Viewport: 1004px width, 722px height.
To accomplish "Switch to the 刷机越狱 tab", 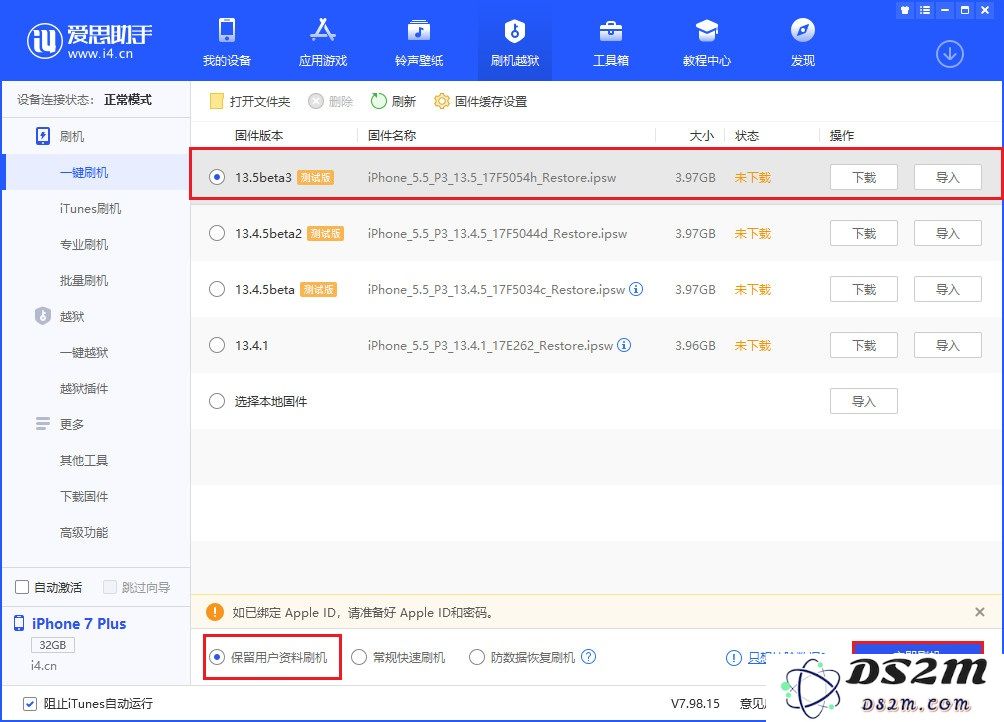I will (x=515, y=42).
